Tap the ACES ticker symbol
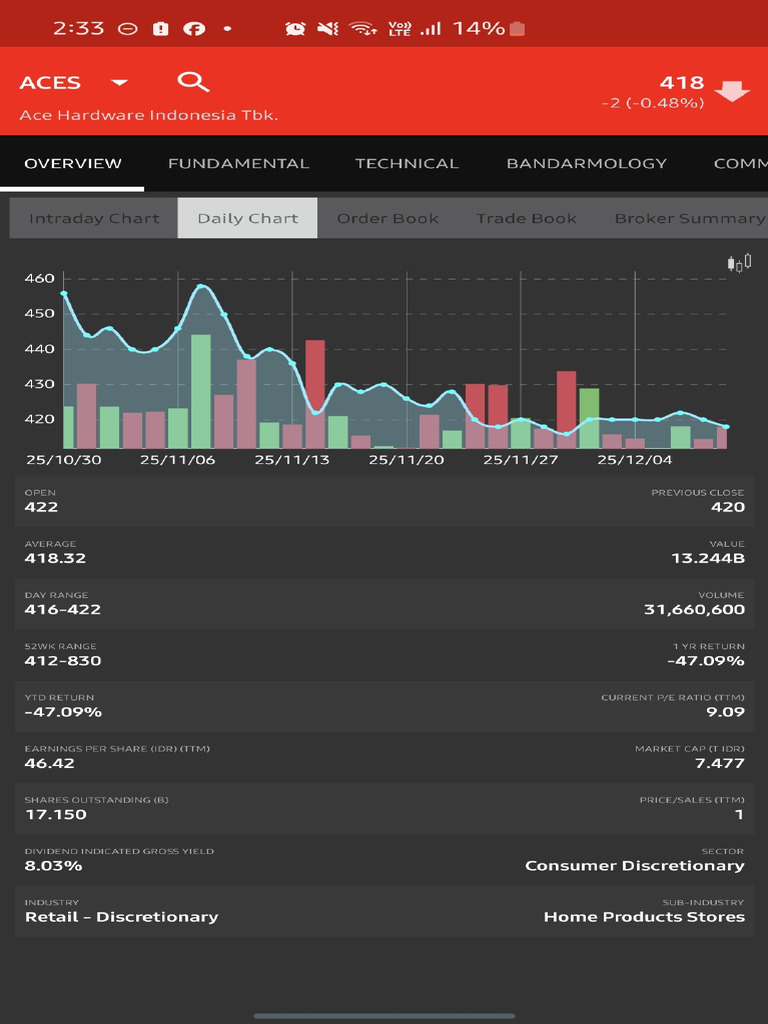Screen dimensions: 768x1024 tap(50, 82)
